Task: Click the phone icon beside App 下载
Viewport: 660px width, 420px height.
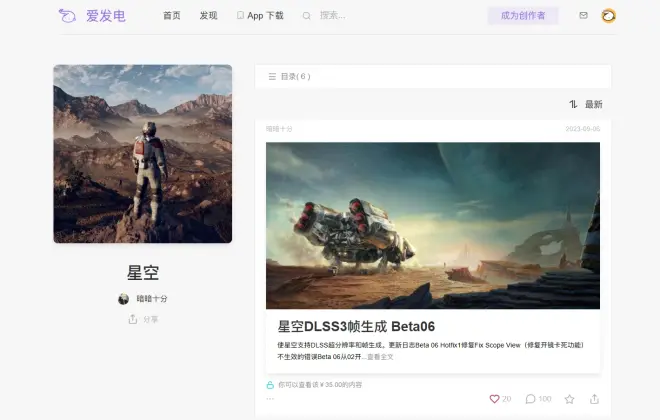Action: [x=240, y=16]
